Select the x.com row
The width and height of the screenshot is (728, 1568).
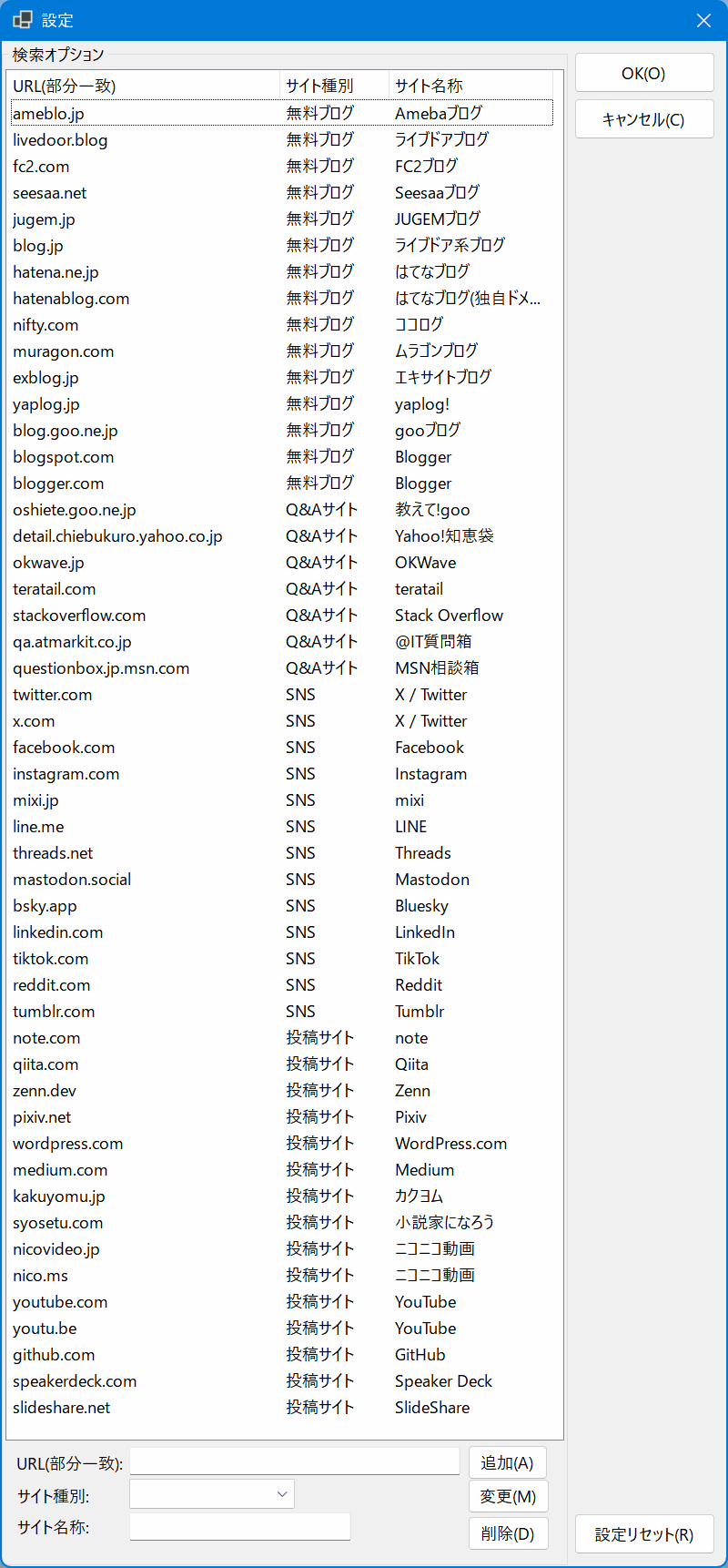[281, 720]
